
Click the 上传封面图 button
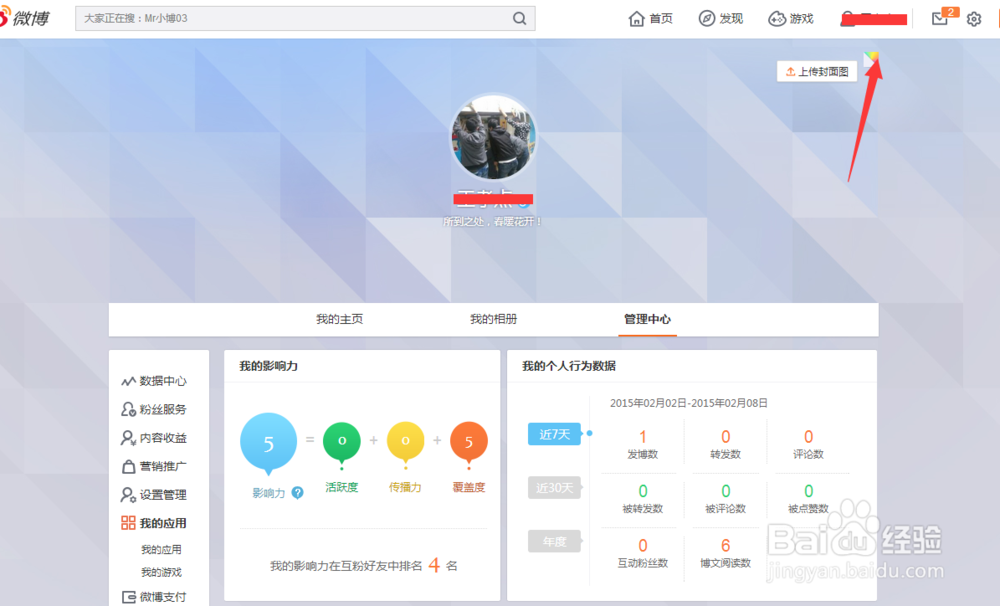(x=817, y=70)
